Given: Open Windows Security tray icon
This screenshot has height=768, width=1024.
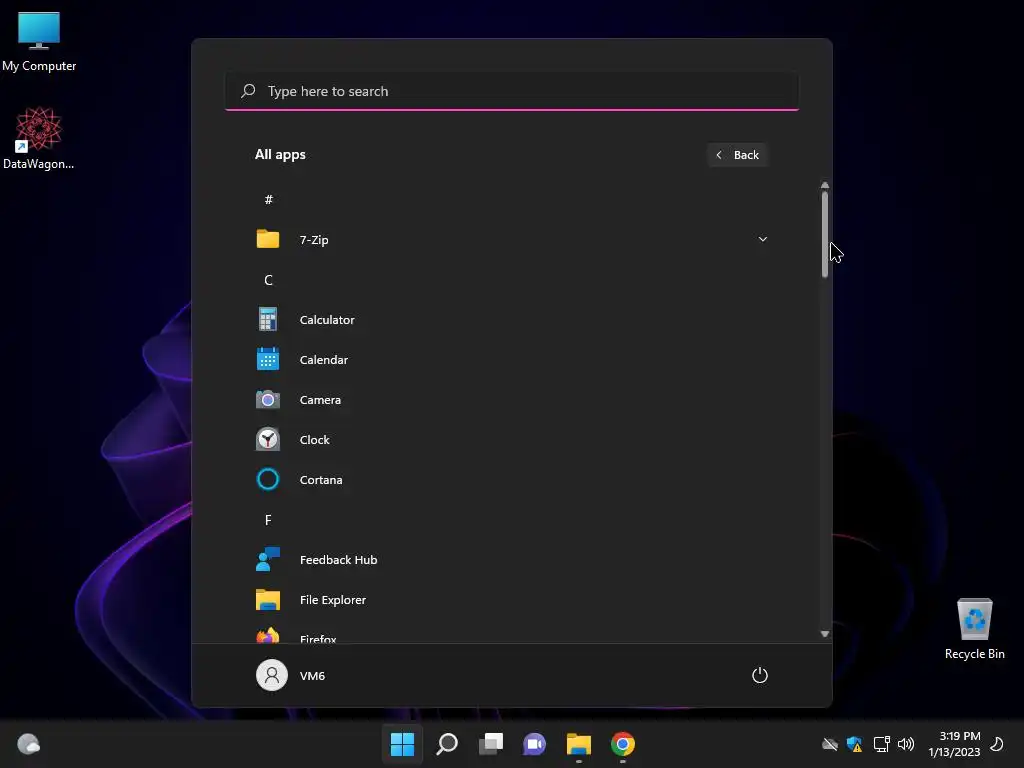Looking at the screenshot, I should pos(854,744).
